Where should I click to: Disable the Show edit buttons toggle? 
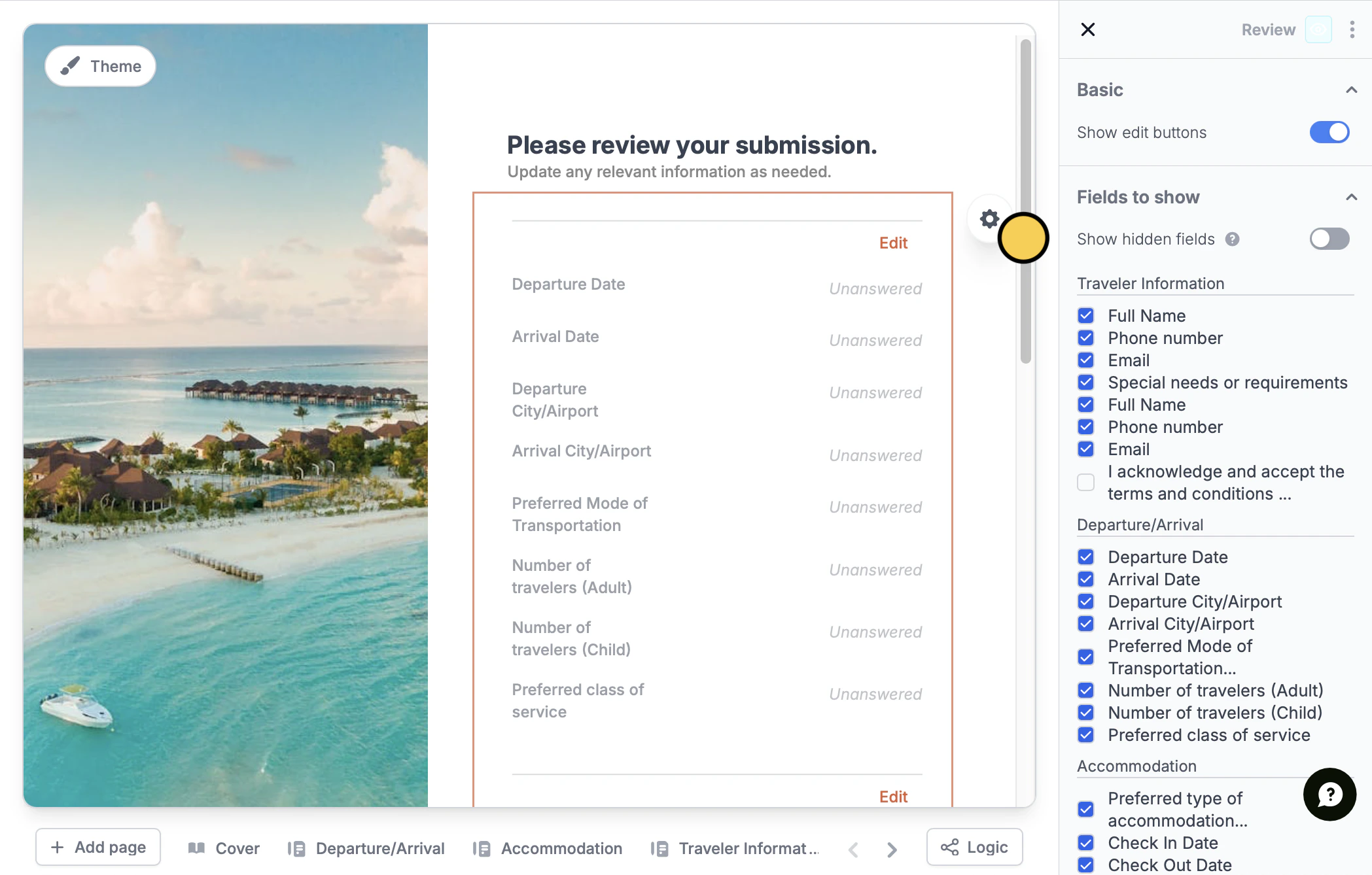tap(1329, 132)
